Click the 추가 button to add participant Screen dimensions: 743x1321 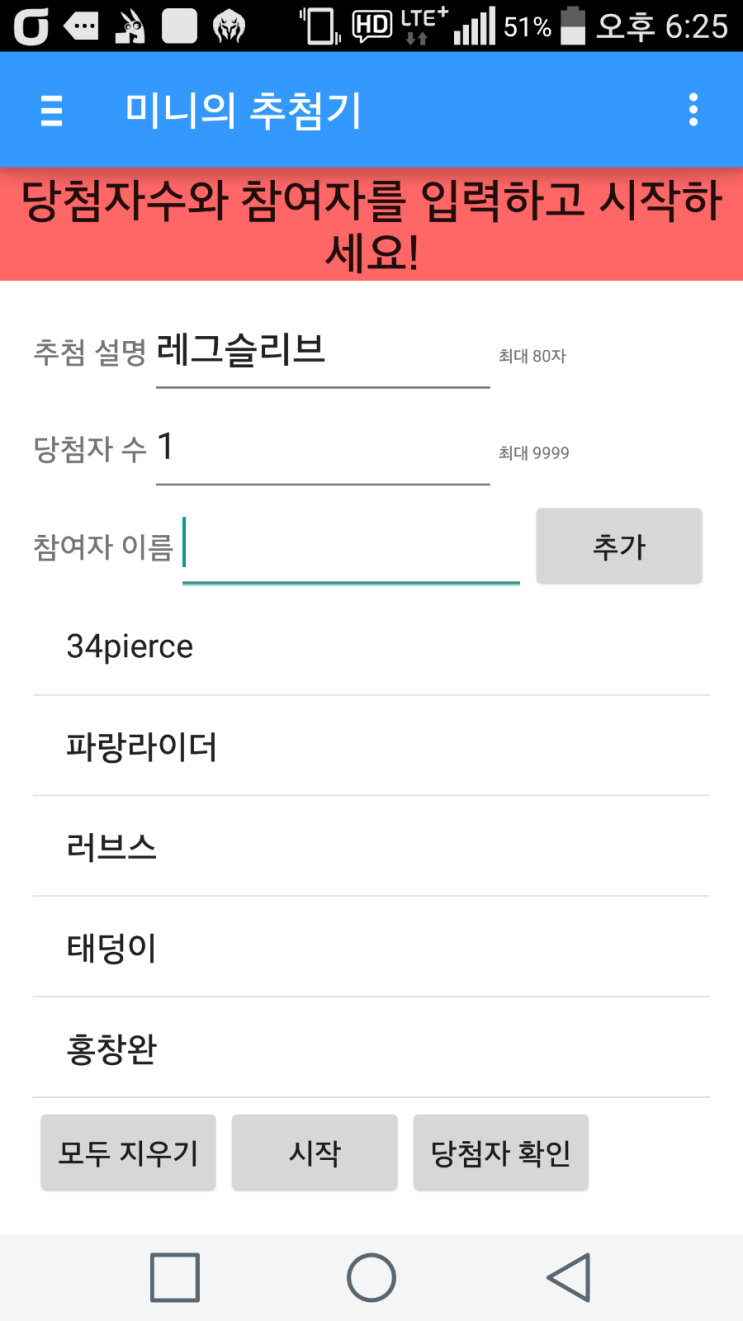point(619,546)
